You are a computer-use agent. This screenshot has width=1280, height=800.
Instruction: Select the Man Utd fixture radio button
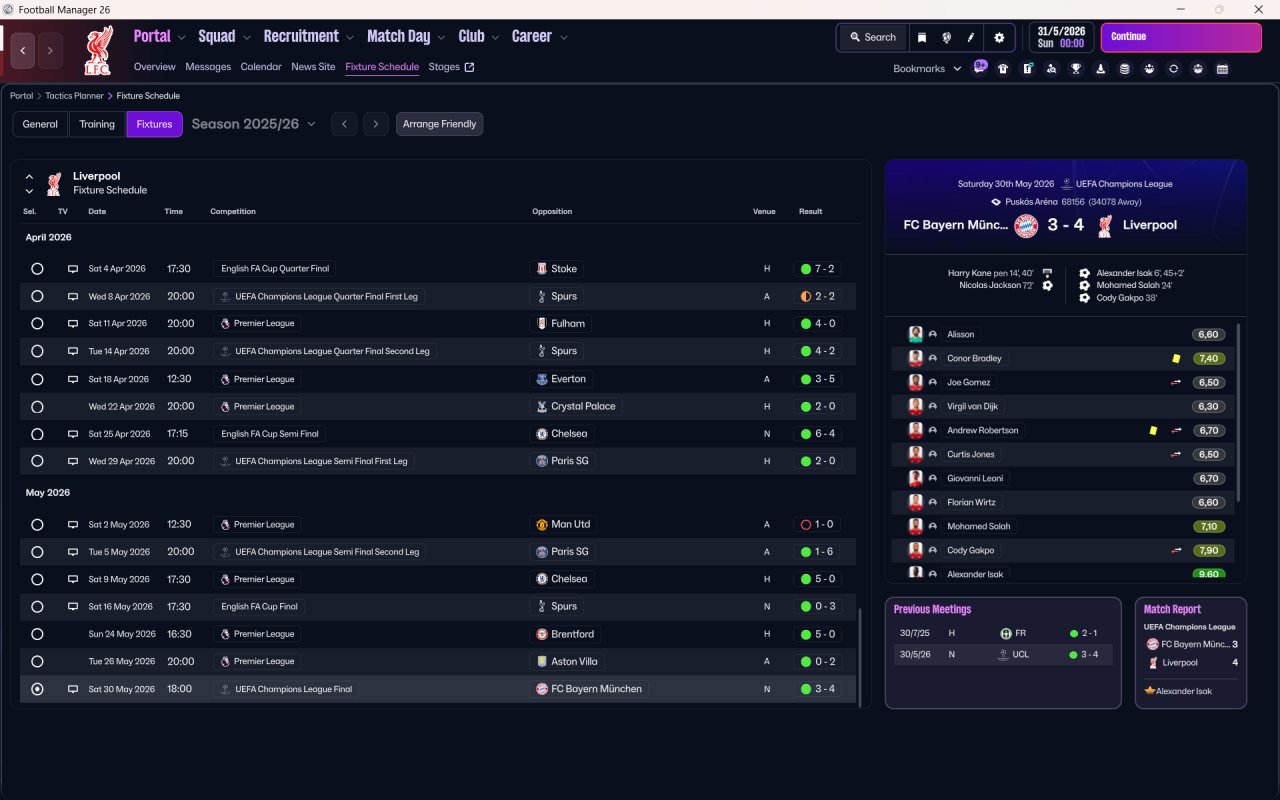pyautogui.click(x=37, y=525)
